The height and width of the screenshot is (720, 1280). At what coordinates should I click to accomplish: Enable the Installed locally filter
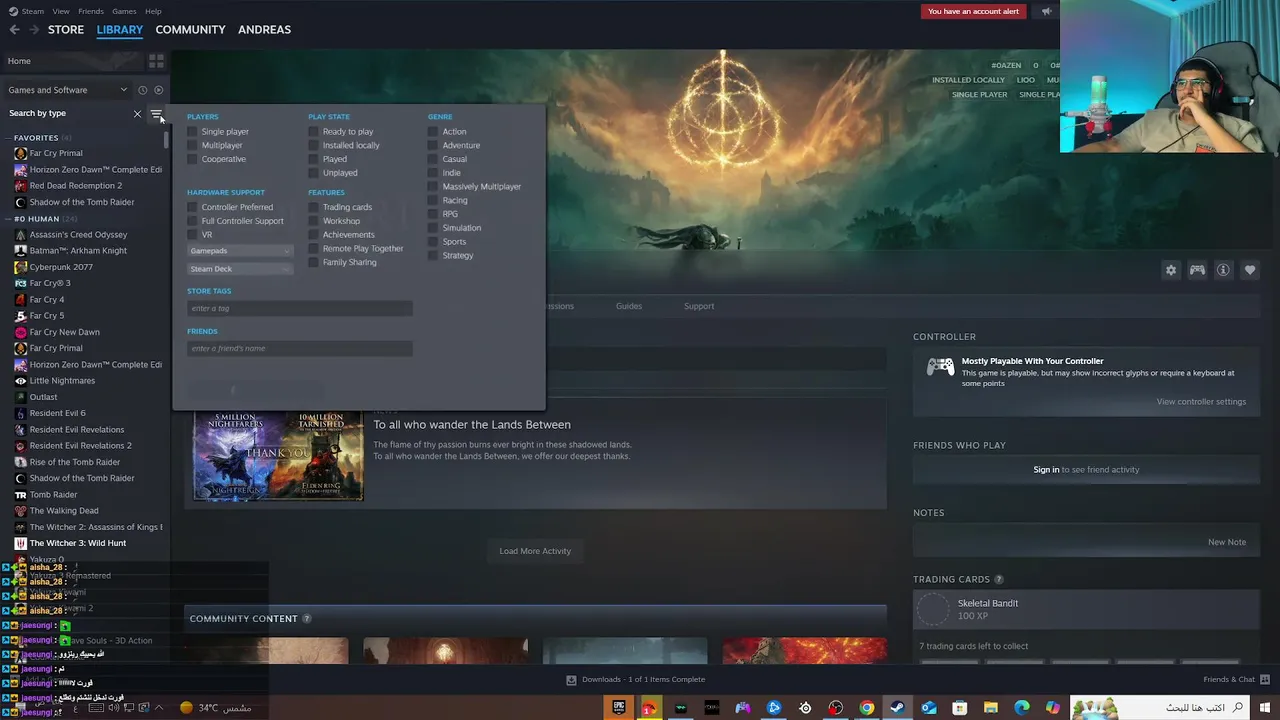pos(314,146)
